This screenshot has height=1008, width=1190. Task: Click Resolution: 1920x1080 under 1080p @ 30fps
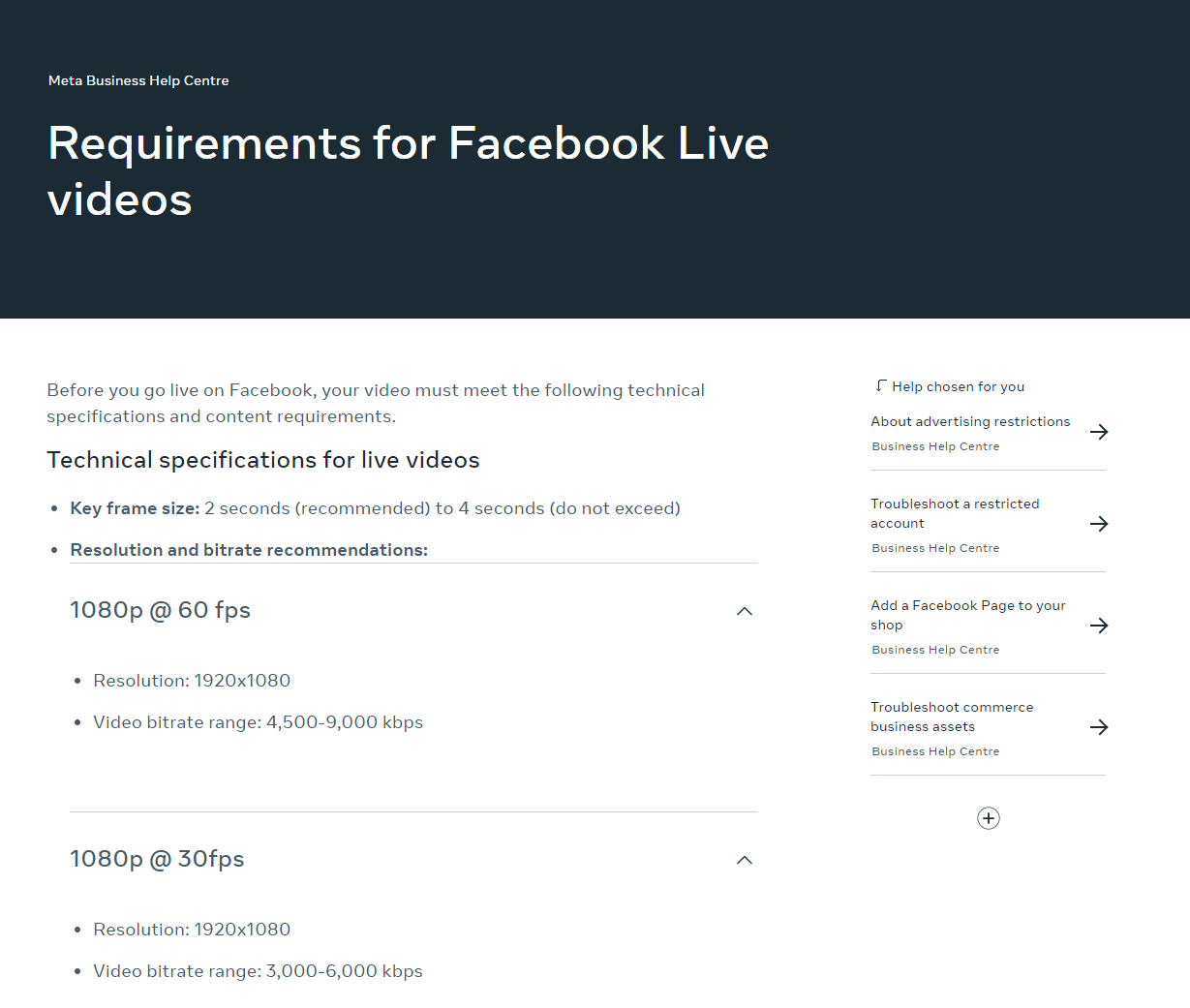(192, 930)
